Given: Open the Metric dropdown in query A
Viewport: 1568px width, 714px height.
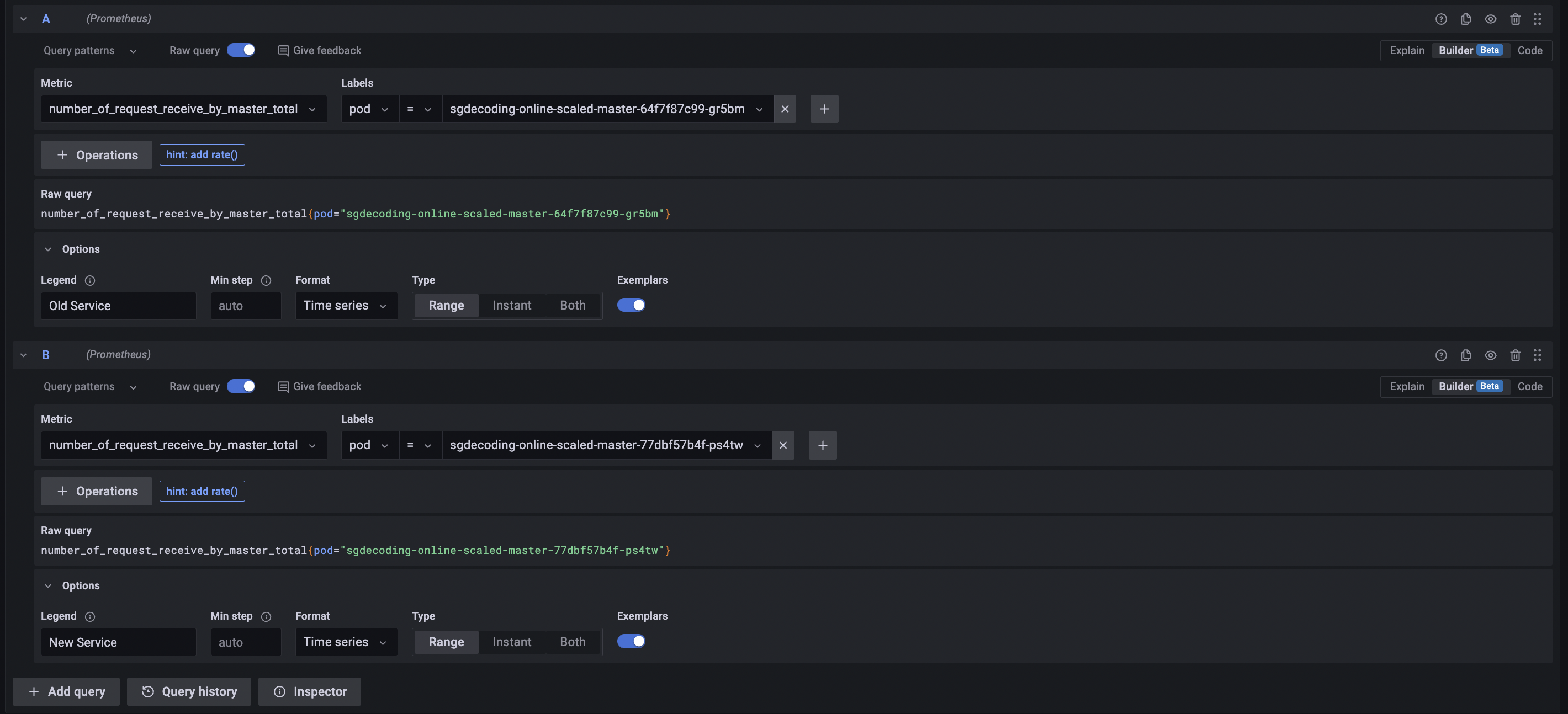Looking at the screenshot, I should [x=184, y=109].
